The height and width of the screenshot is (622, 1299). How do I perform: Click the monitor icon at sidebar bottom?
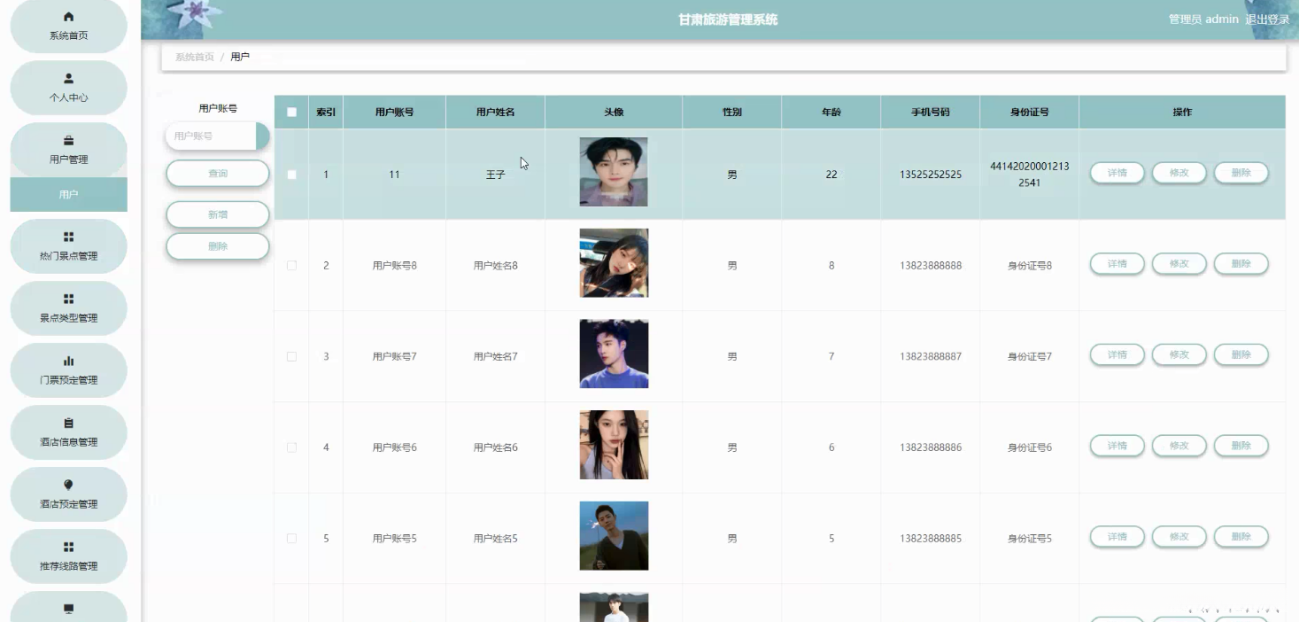point(68,608)
